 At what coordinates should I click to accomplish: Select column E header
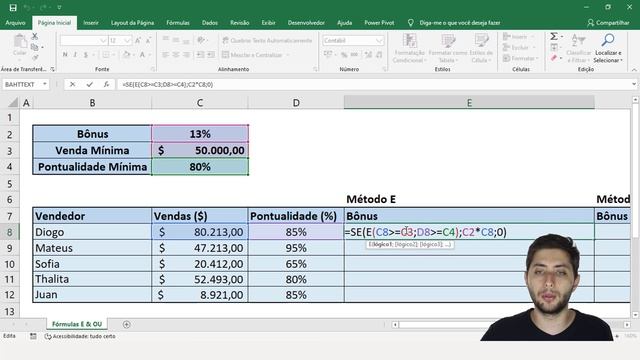[469, 102]
